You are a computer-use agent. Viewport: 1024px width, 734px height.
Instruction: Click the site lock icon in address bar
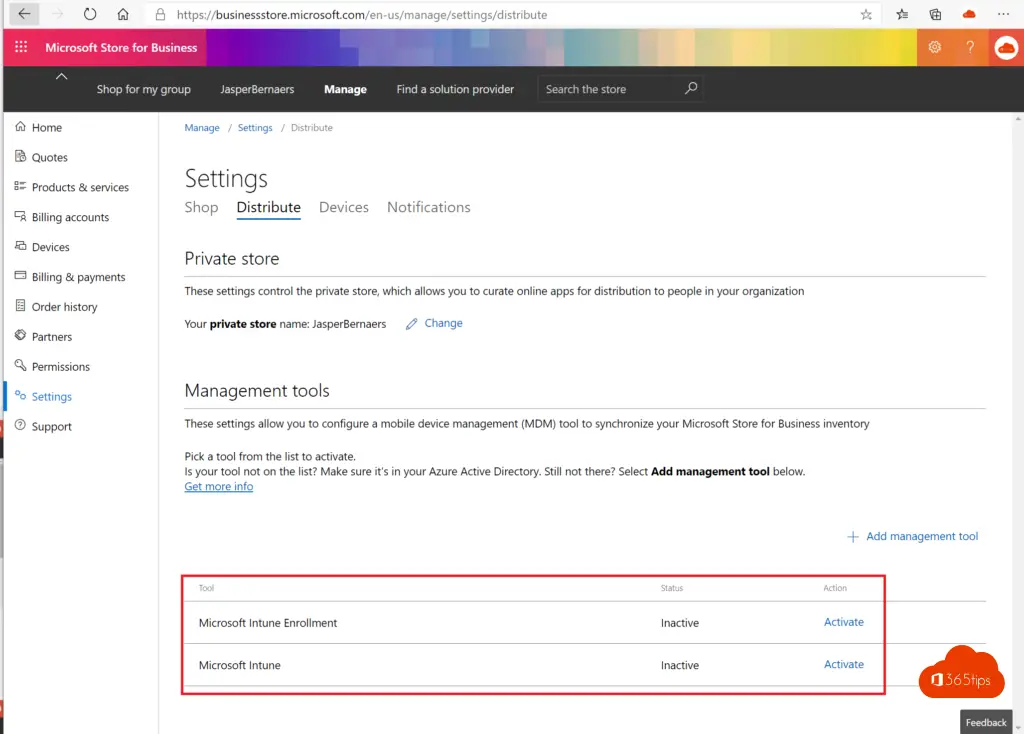(160, 14)
